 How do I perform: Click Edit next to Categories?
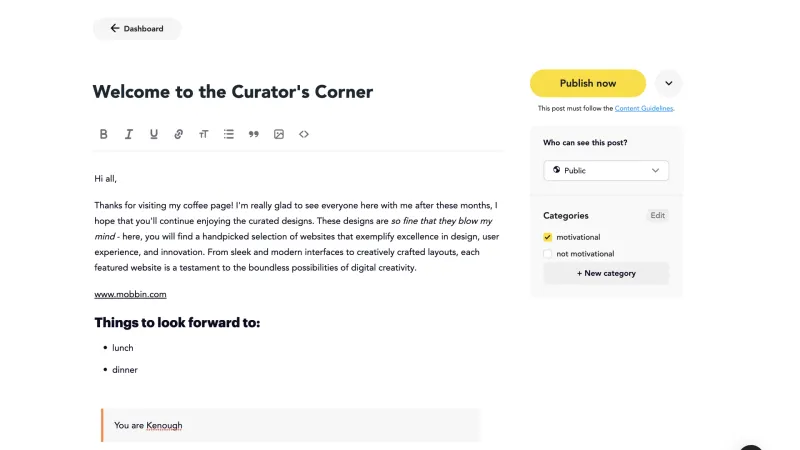[657, 215]
